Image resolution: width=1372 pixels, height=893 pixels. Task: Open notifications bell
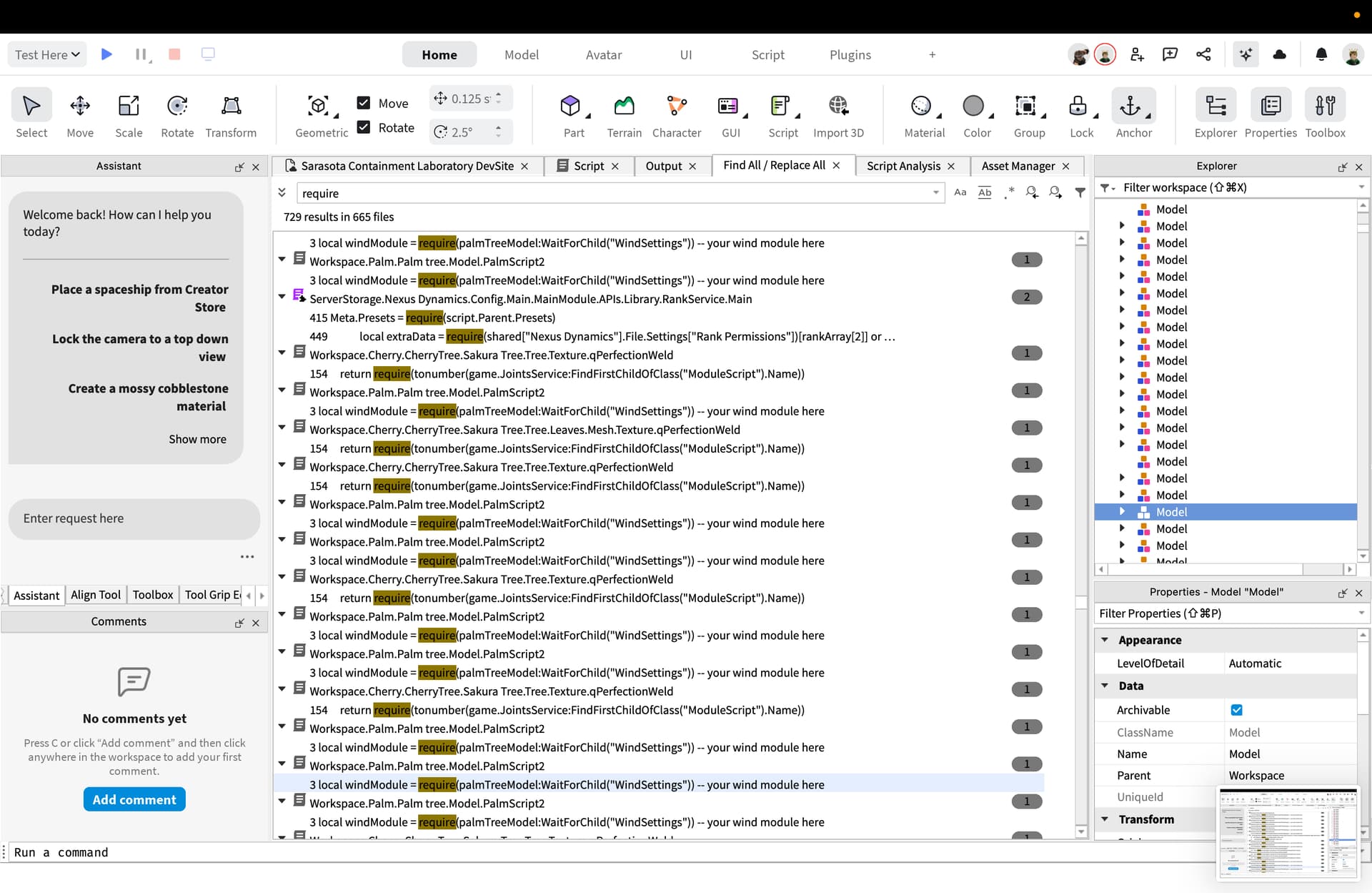pyautogui.click(x=1321, y=54)
